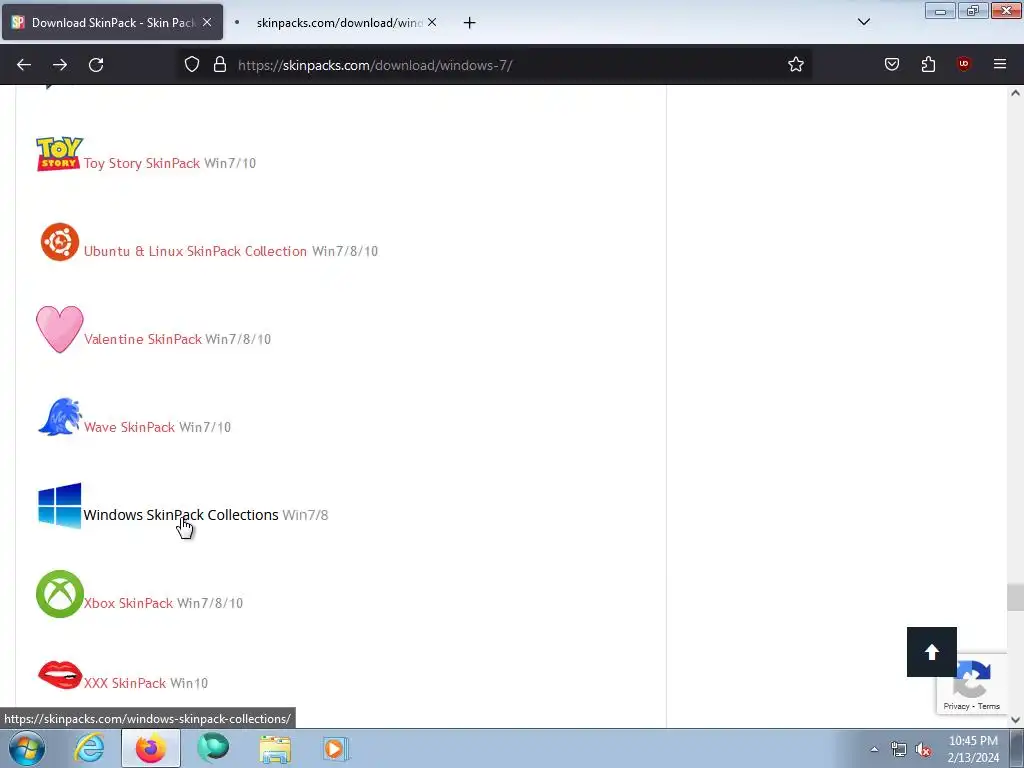Click the scroll-to-top arrow button
Image resolution: width=1024 pixels, height=768 pixels.
tap(932, 652)
